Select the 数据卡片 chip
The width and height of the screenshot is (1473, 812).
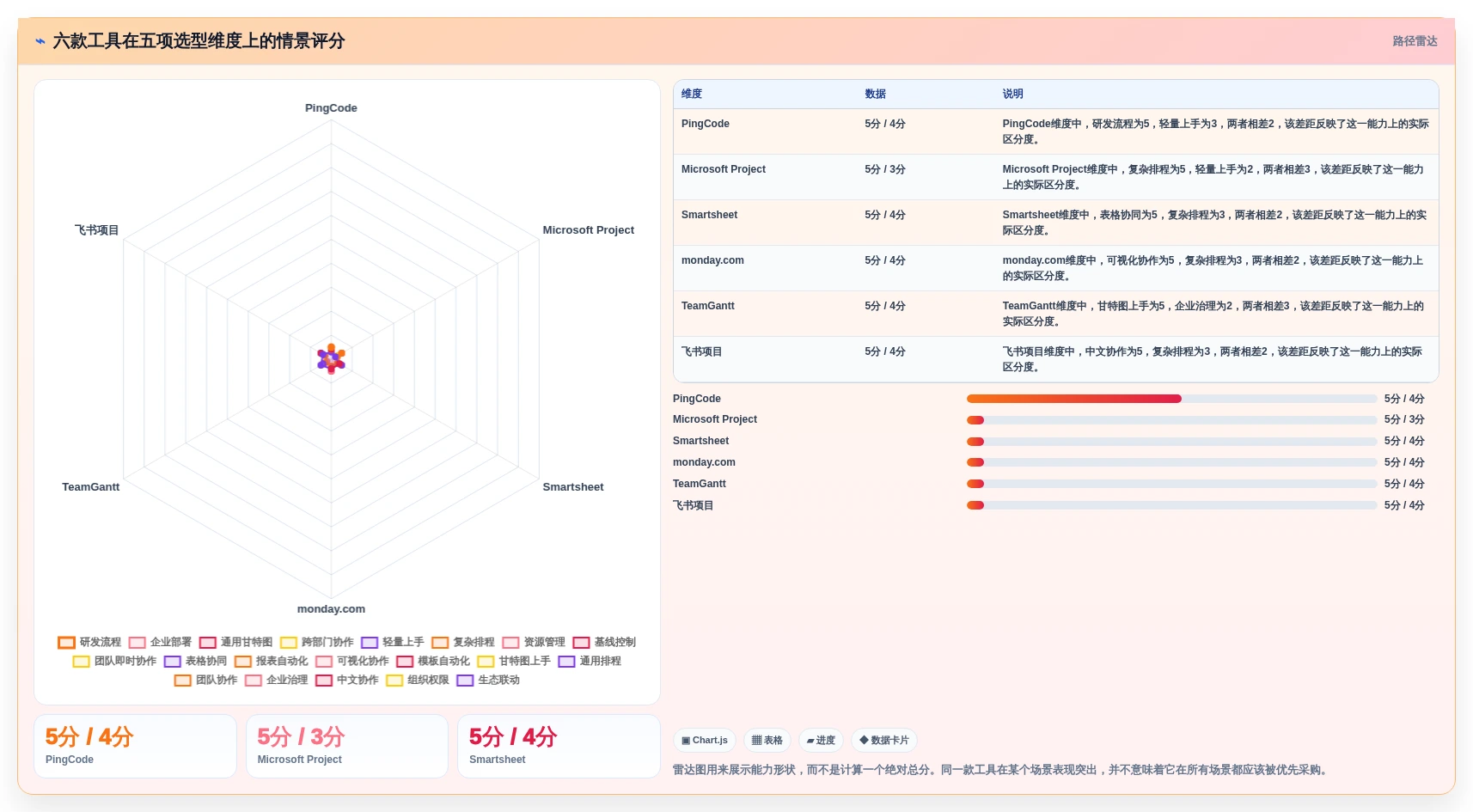[884, 740]
